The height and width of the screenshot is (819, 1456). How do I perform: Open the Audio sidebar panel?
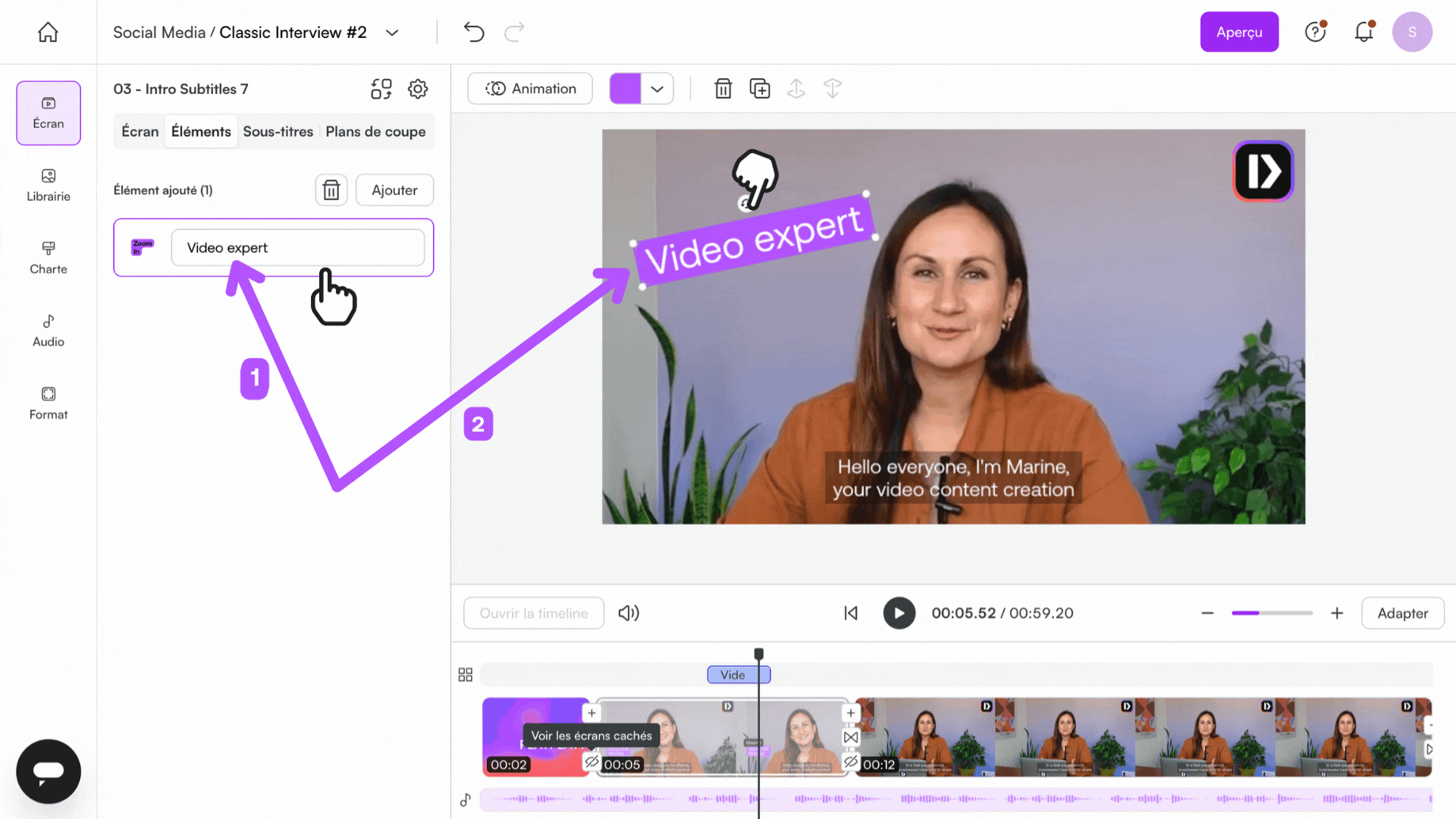click(x=49, y=331)
